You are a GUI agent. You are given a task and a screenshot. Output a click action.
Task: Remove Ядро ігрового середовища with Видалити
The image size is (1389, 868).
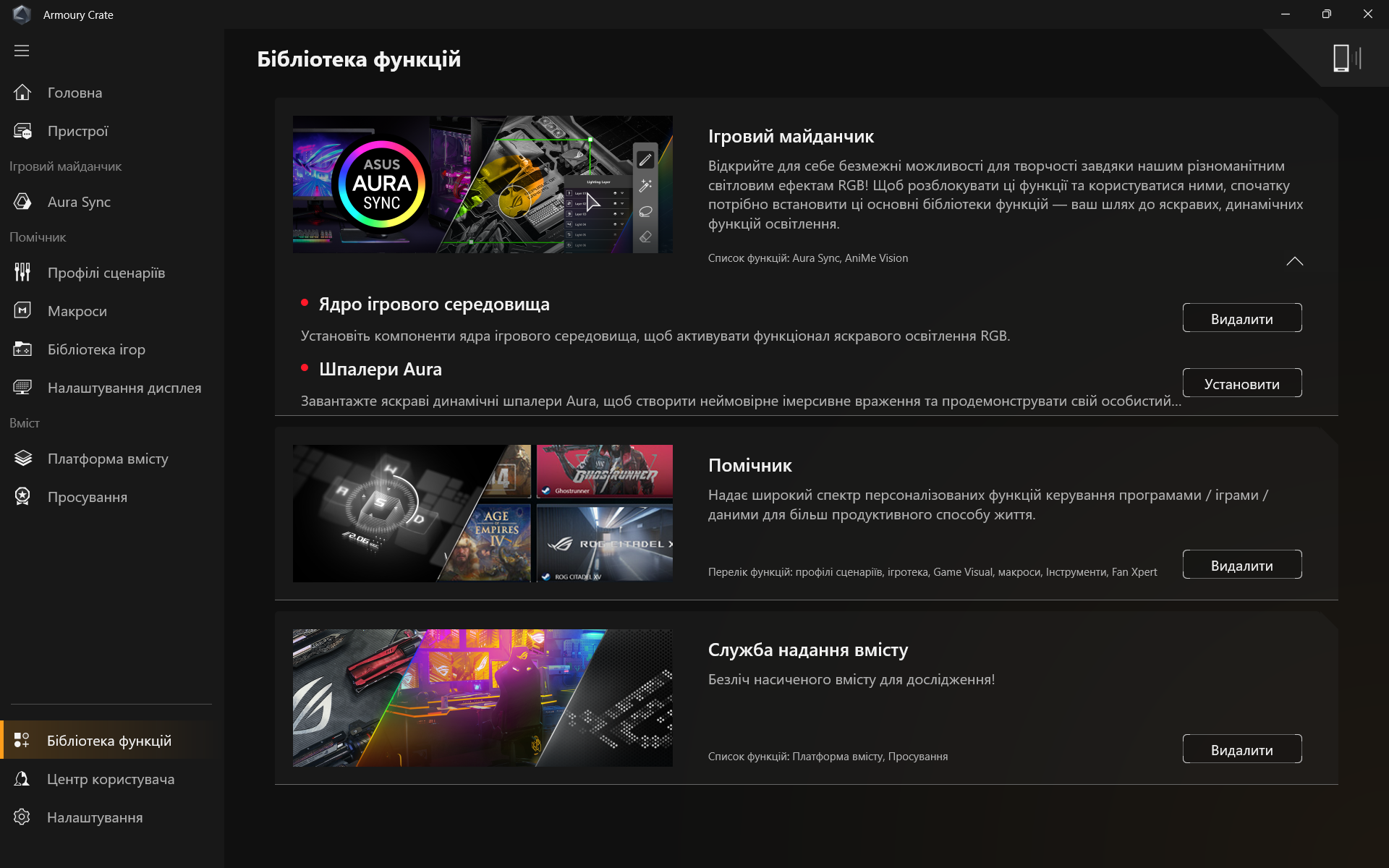pos(1241,318)
